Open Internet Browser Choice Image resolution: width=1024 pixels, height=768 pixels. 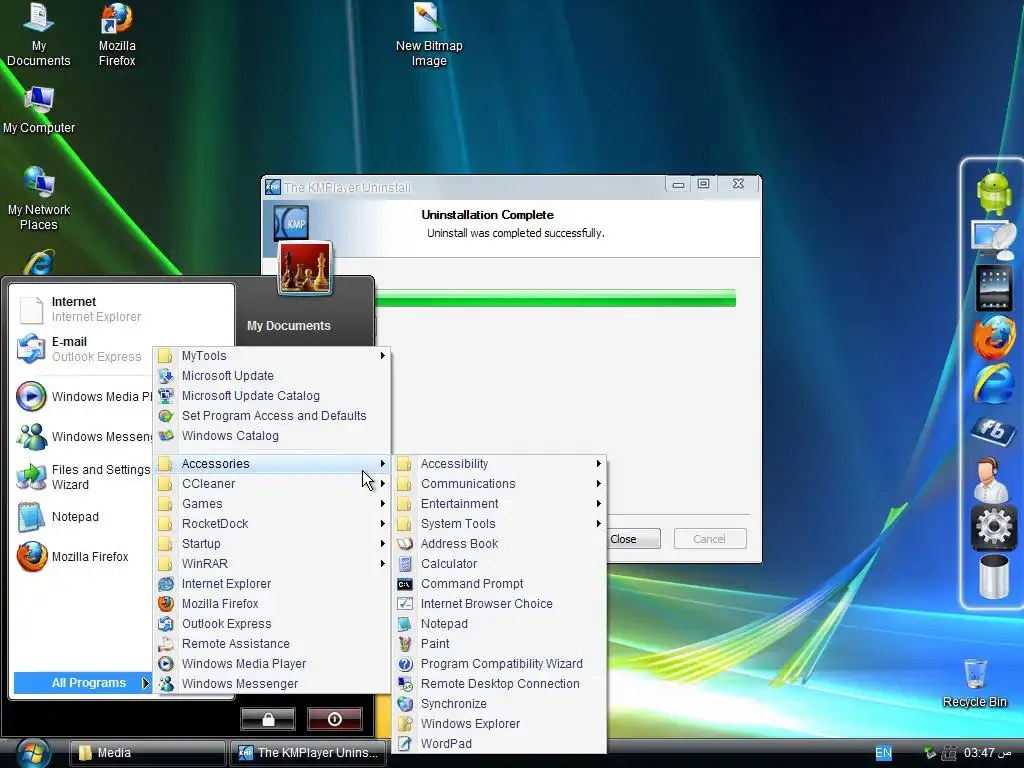499,604
